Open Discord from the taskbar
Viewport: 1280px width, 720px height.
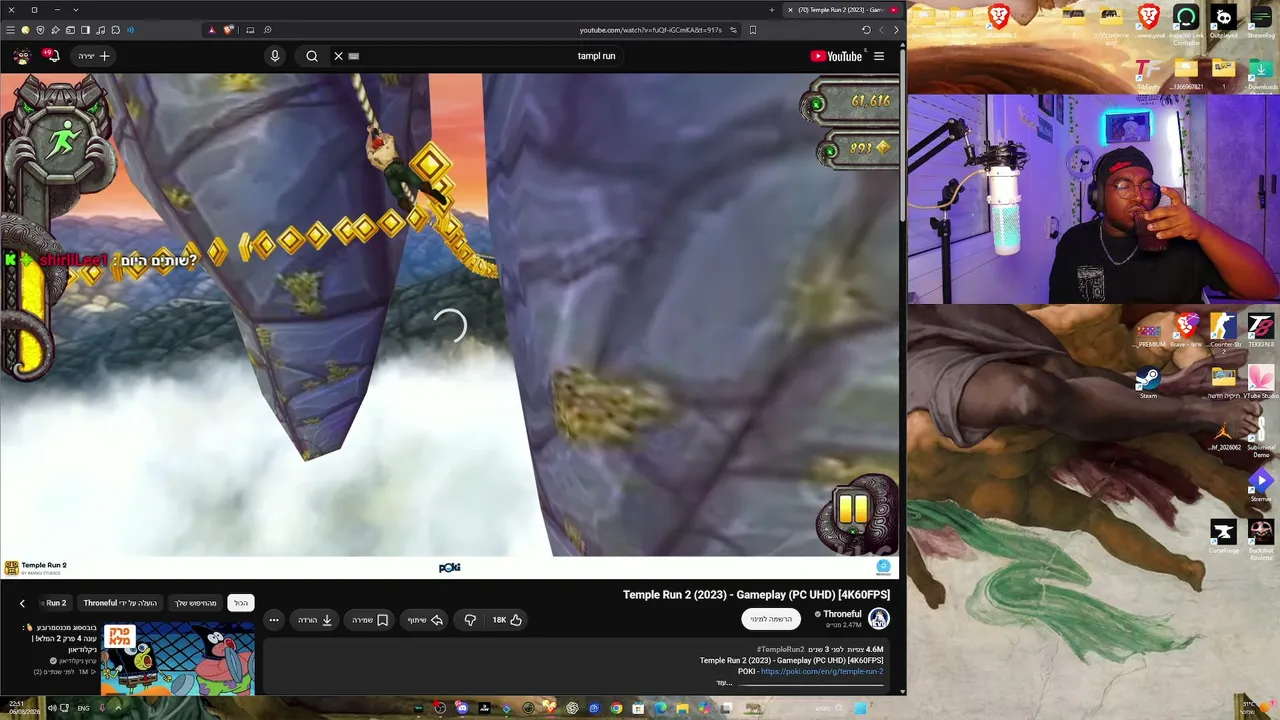point(462,708)
